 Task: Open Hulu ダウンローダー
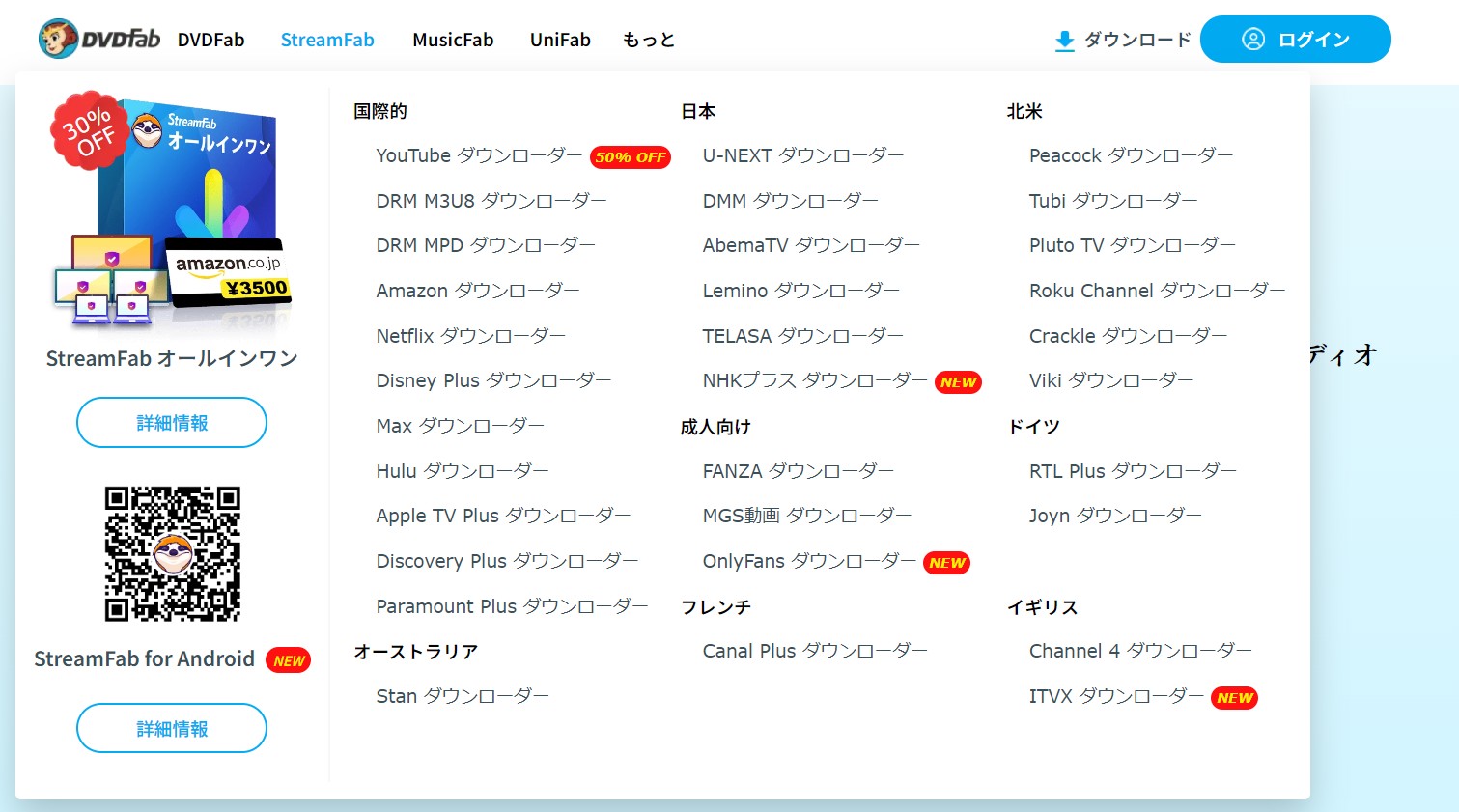pos(463,471)
